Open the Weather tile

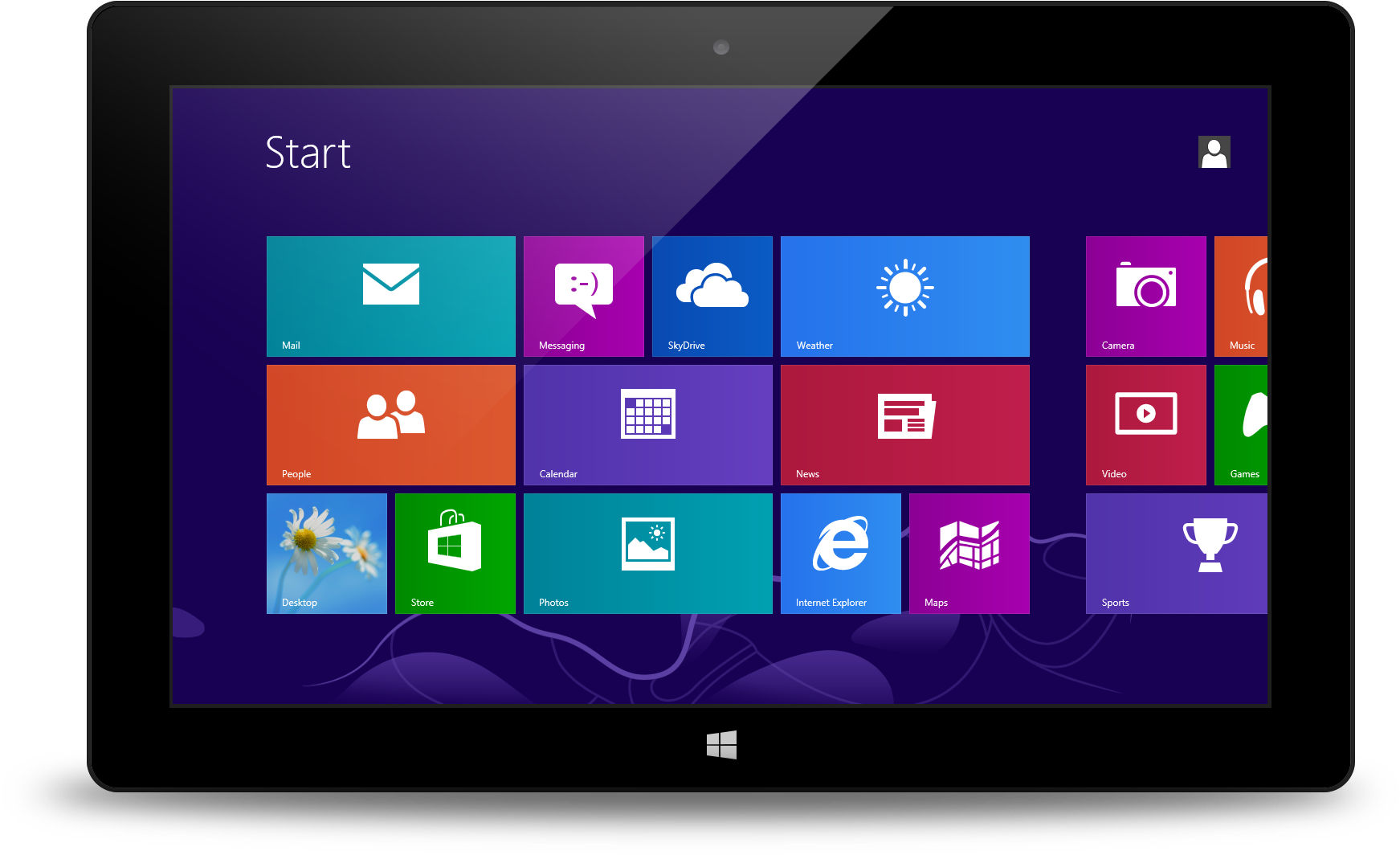(904, 296)
